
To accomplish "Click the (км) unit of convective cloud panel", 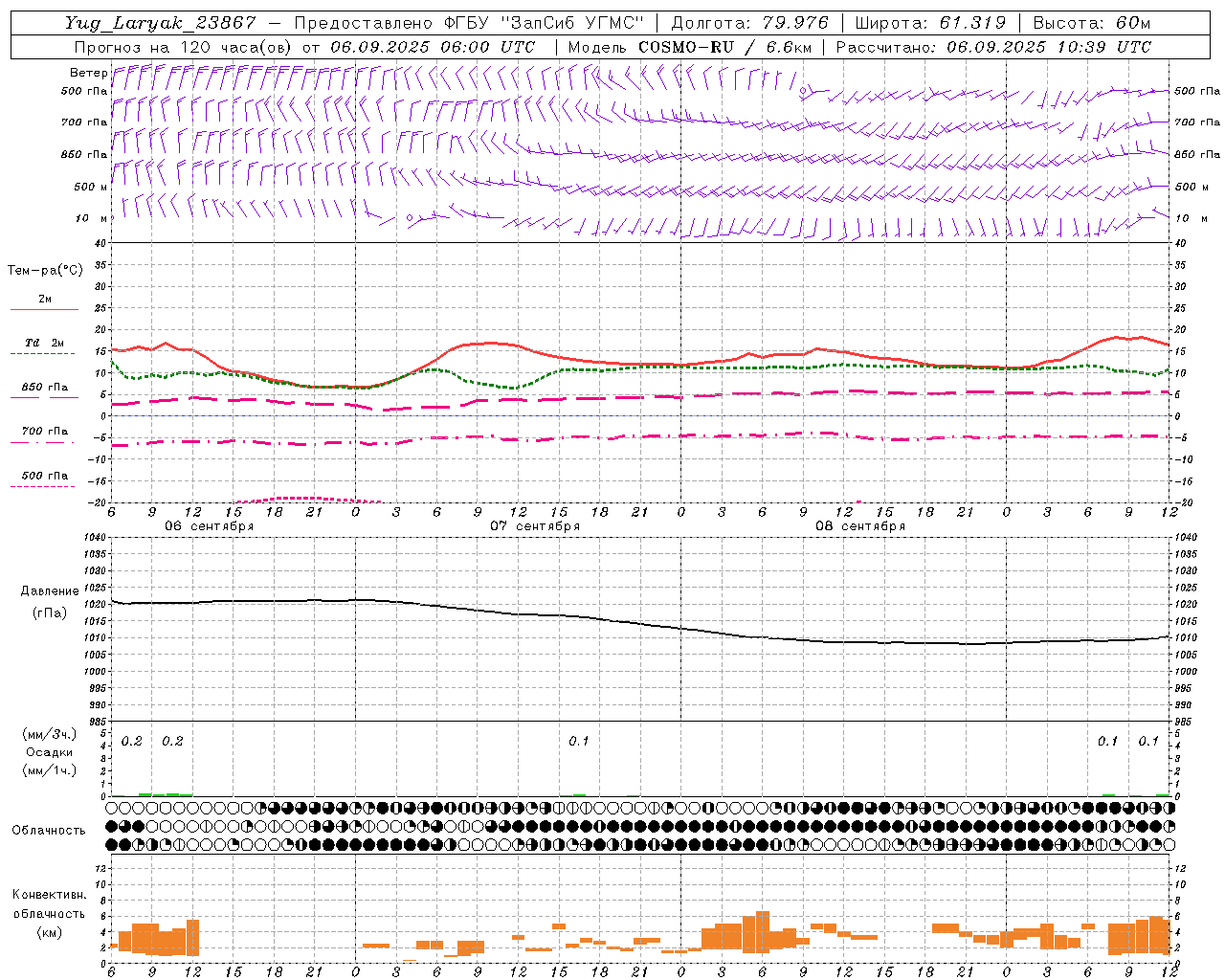I will pos(50,932).
